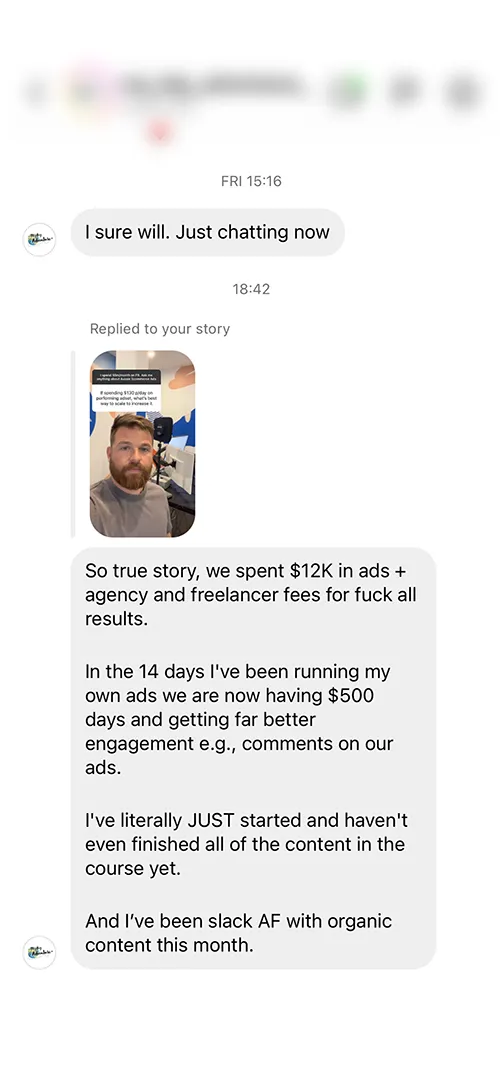
Task: Tap the "FRI 15:16" timestamp
Action: click(251, 181)
